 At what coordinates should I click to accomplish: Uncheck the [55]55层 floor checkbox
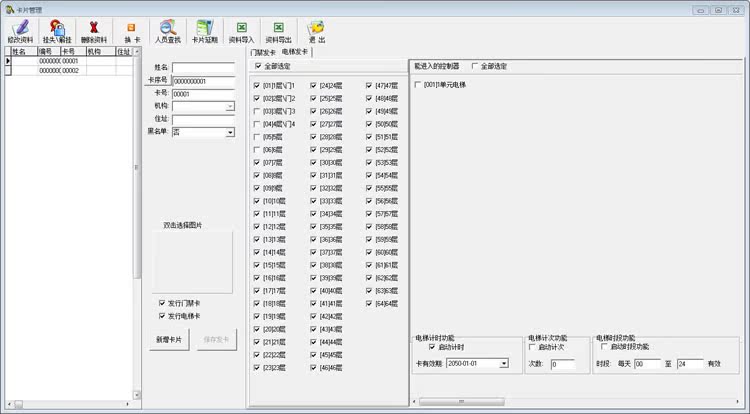(369, 188)
